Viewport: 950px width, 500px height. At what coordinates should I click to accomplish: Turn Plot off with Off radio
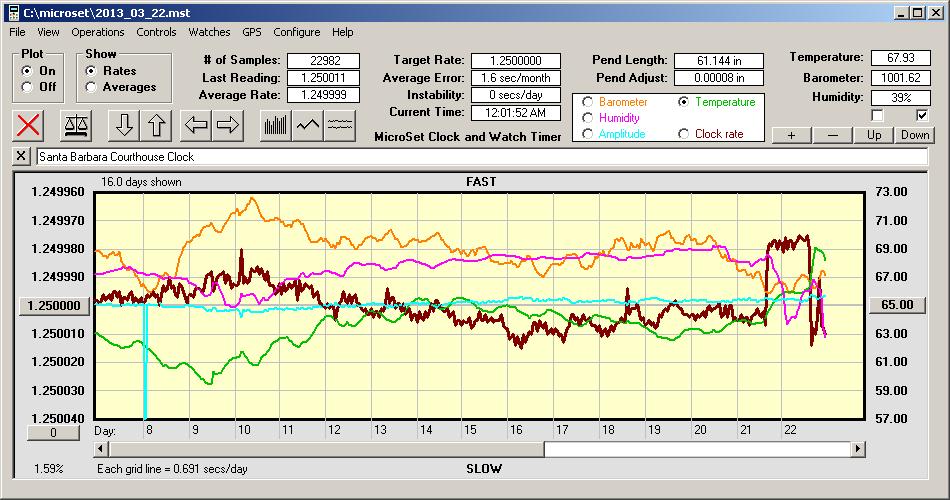(x=27, y=87)
